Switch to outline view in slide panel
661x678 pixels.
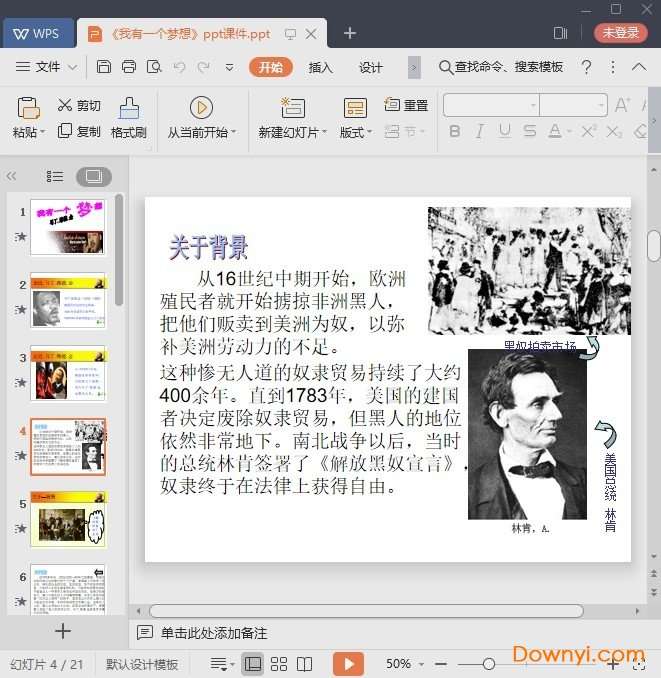[55, 176]
